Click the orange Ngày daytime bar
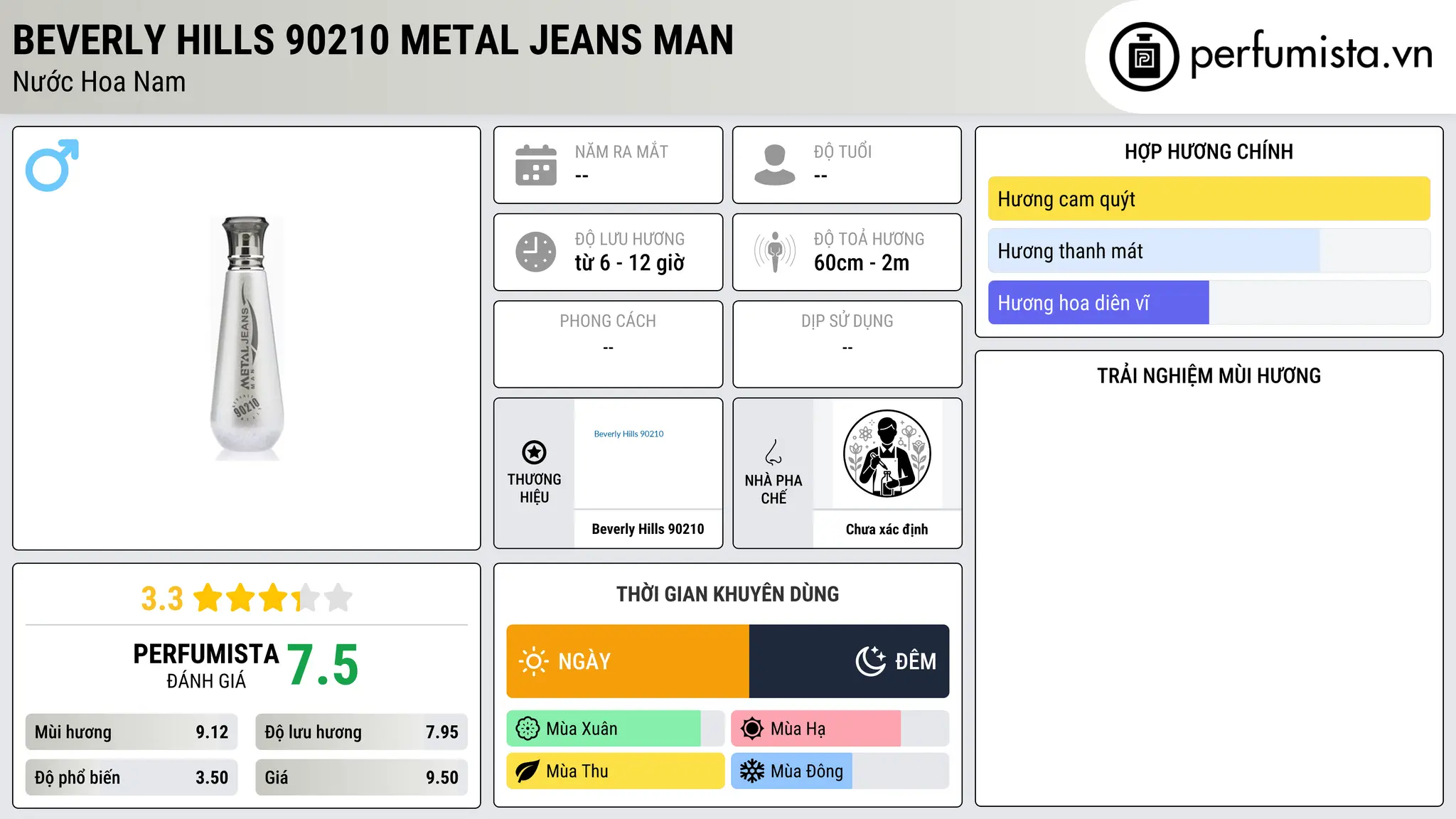This screenshot has height=819, width=1456. (x=628, y=661)
